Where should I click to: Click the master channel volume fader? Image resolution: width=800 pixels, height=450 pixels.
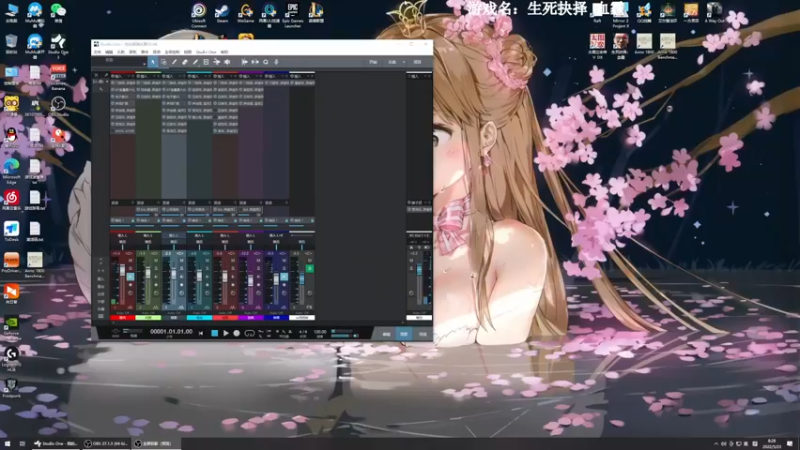(x=419, y=270)
